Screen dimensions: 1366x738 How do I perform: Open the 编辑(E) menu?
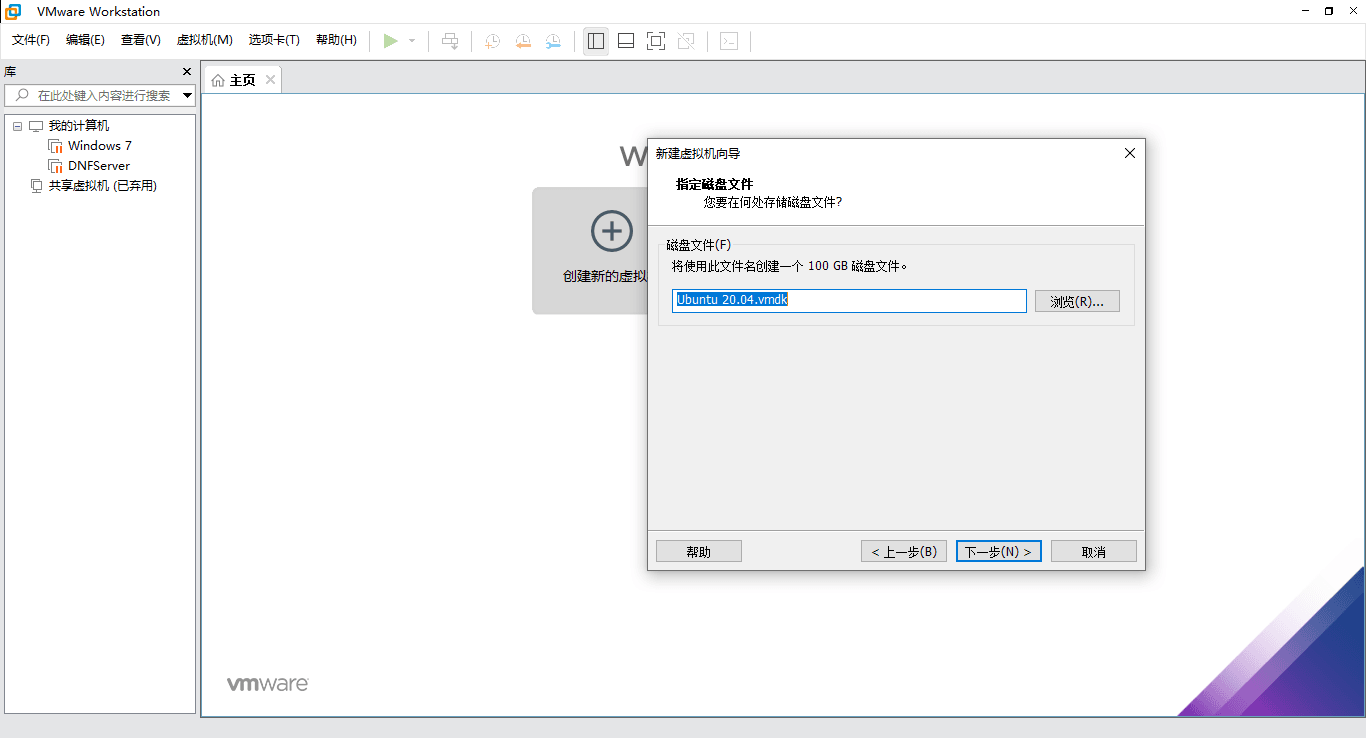[x=85, y=40]
